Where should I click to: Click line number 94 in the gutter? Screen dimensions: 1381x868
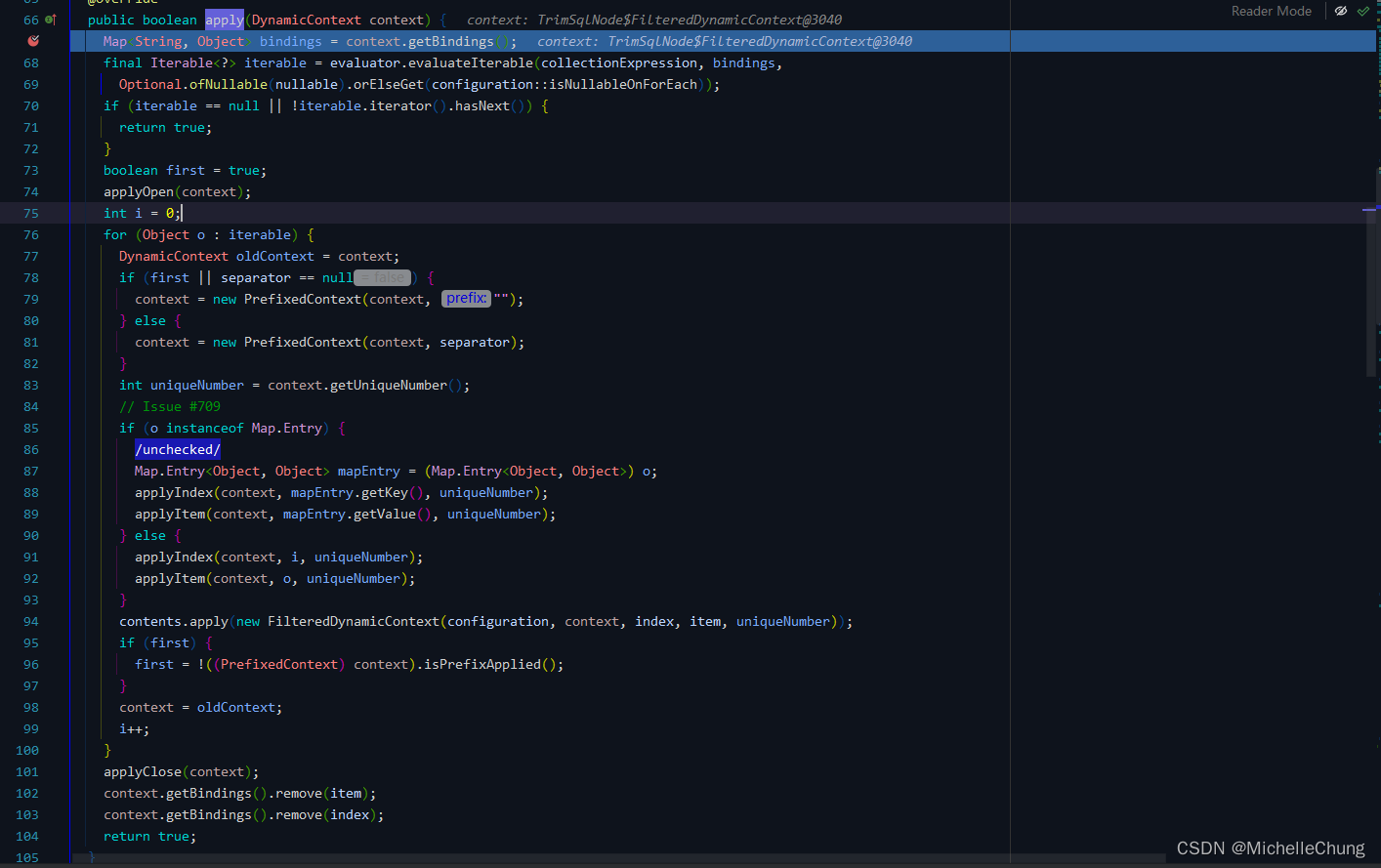tap(31, 621)
